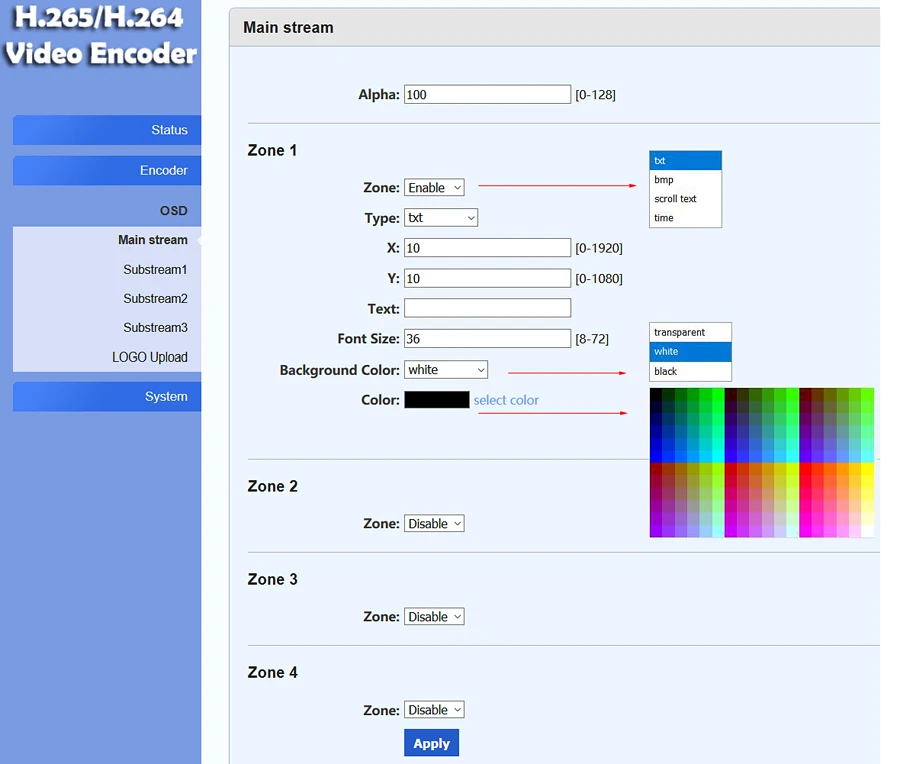Open the Zone 2 Disable dropdown
This screenshot has height=764, width=900.
434,523
